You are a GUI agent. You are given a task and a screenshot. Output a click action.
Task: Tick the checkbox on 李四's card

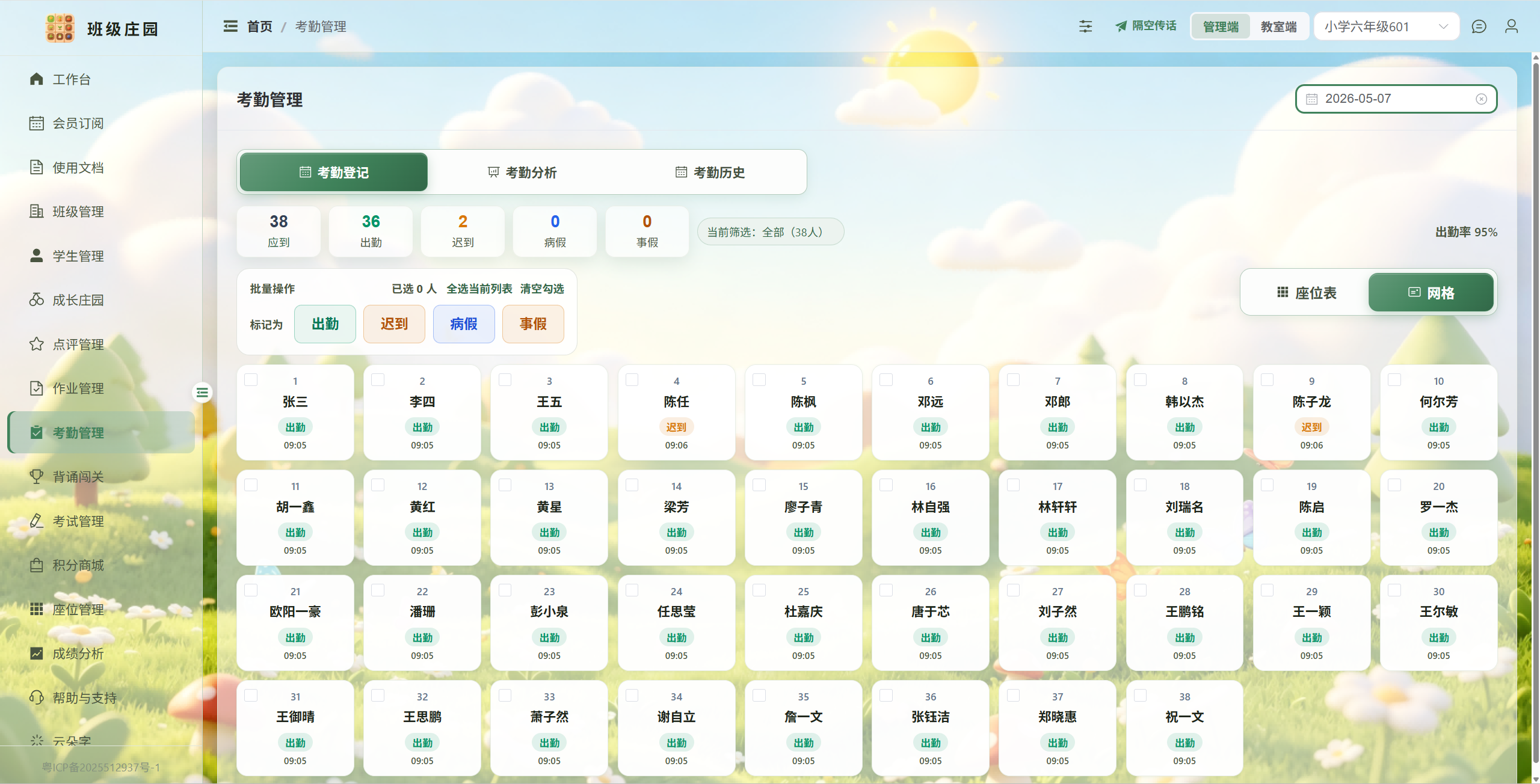click(378, 380)
